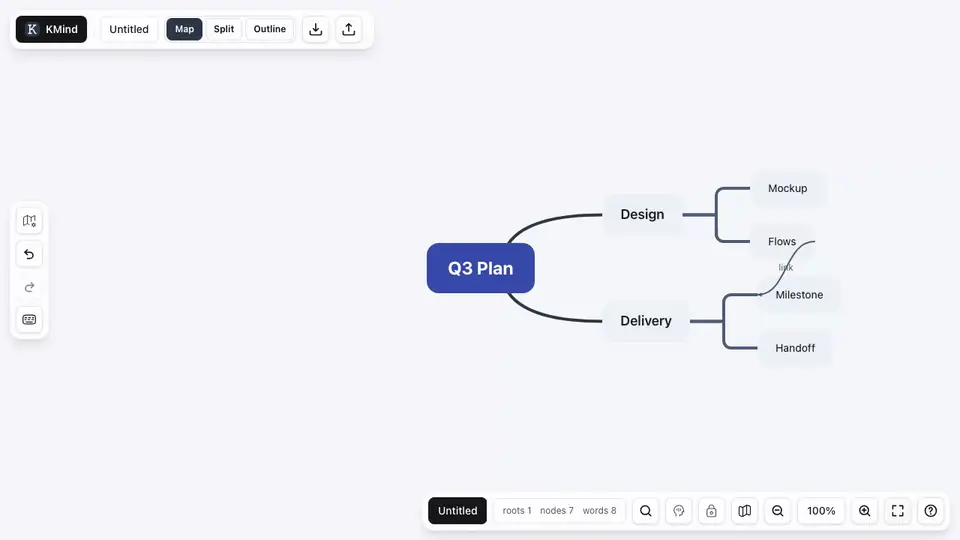The image size is (960, 540).
Task: Click the zoom in magnifier
Action: pyautogui.click(x=864, y=511)
